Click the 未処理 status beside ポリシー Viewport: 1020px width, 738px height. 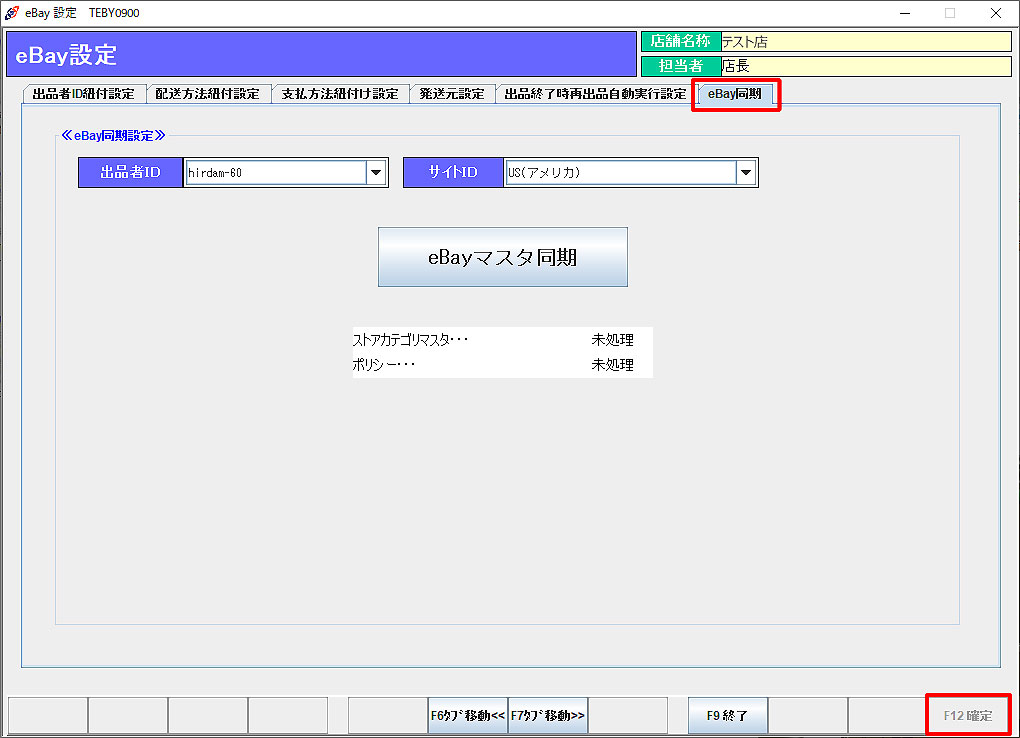pyautogui.click(x=612, y=364)
